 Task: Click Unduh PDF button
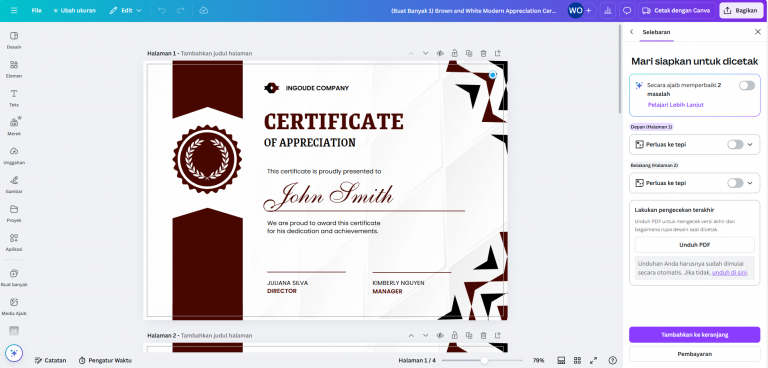coord(695,245)
